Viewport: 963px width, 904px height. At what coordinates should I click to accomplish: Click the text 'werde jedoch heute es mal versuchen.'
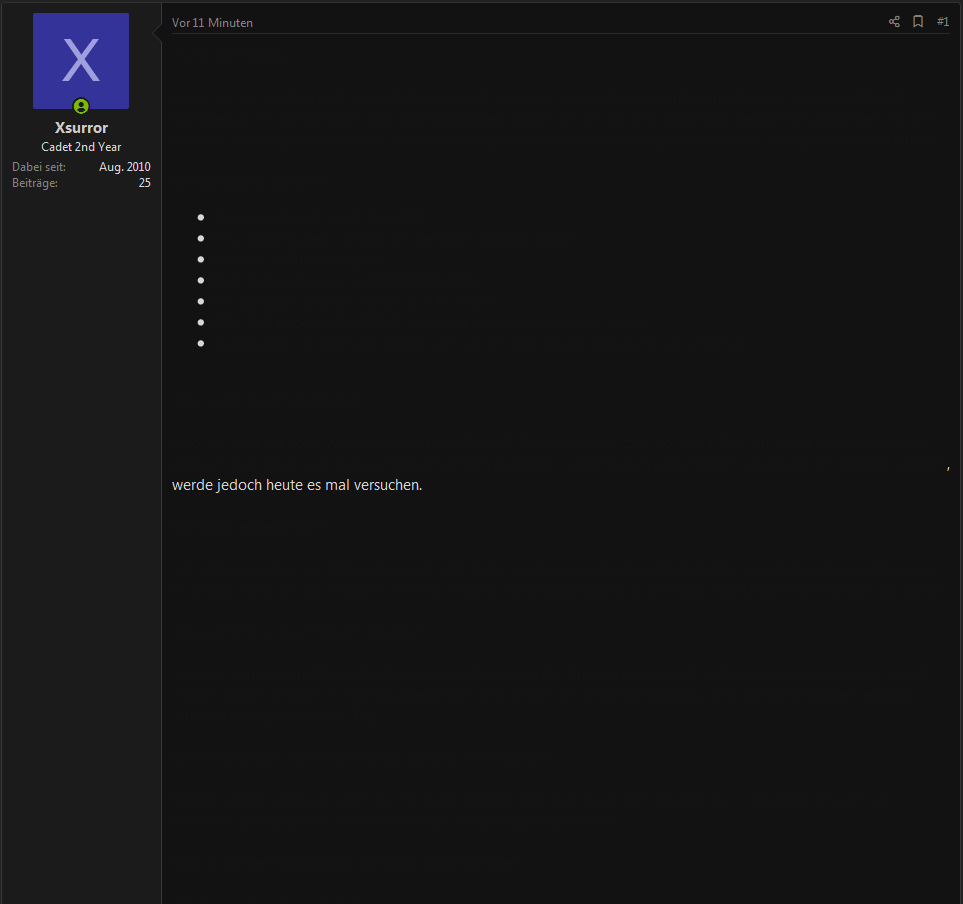(x=297, y=485)
